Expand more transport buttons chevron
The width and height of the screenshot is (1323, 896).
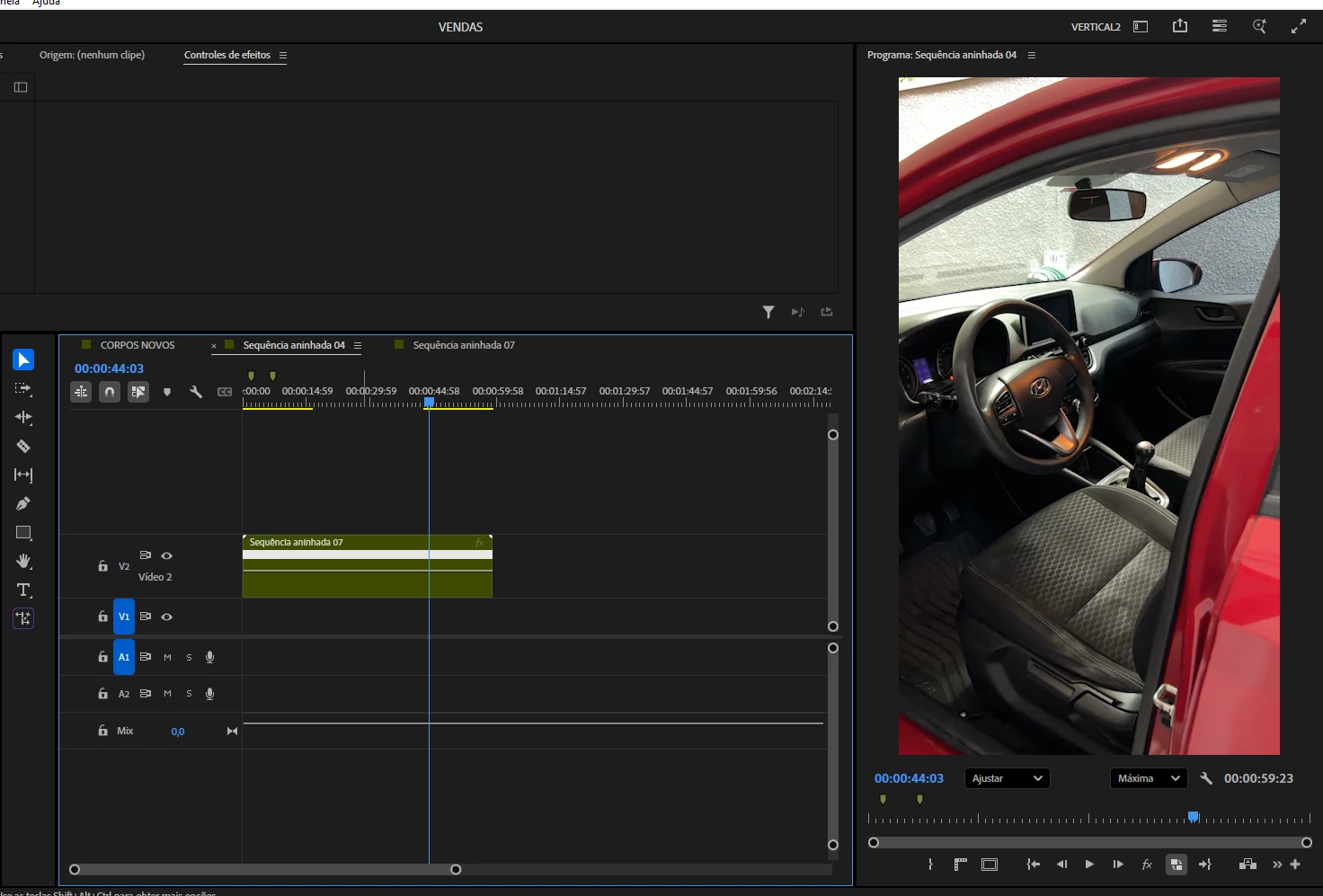tap(1277, 865)
